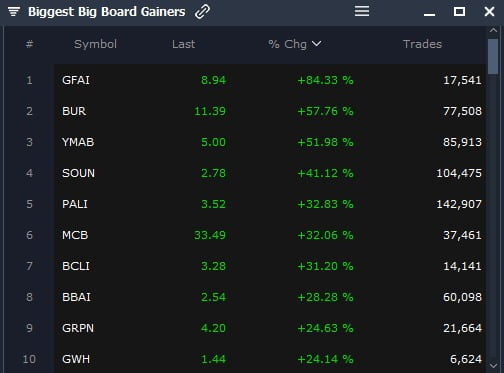The width and height of the screenshot is (504, 373).
Task: Close the Biggest Big Board Gainers window
Action: (x=489, y=12)
